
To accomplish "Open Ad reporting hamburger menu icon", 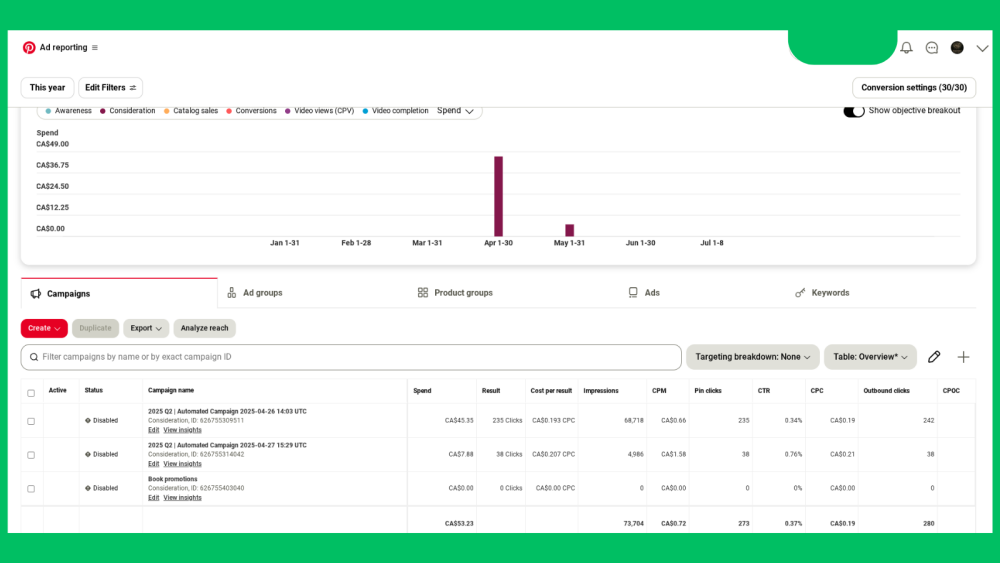I will [x=95, y=48].
